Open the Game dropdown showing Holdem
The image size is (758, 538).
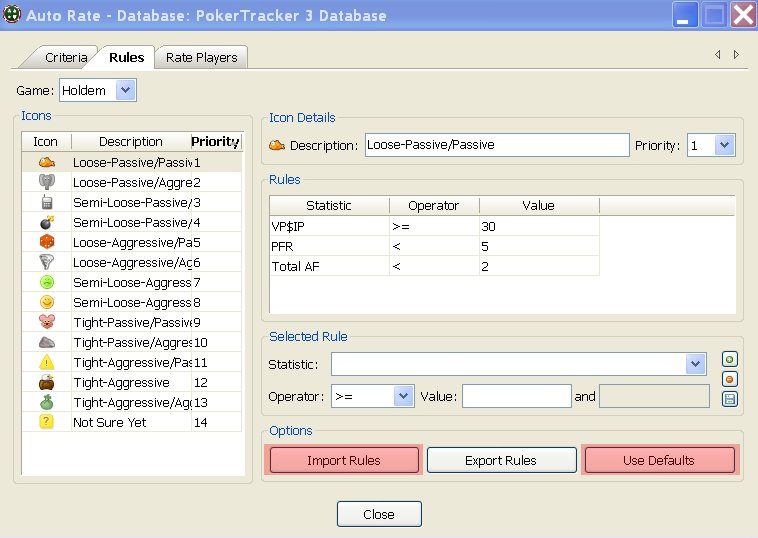coord(125,90)
